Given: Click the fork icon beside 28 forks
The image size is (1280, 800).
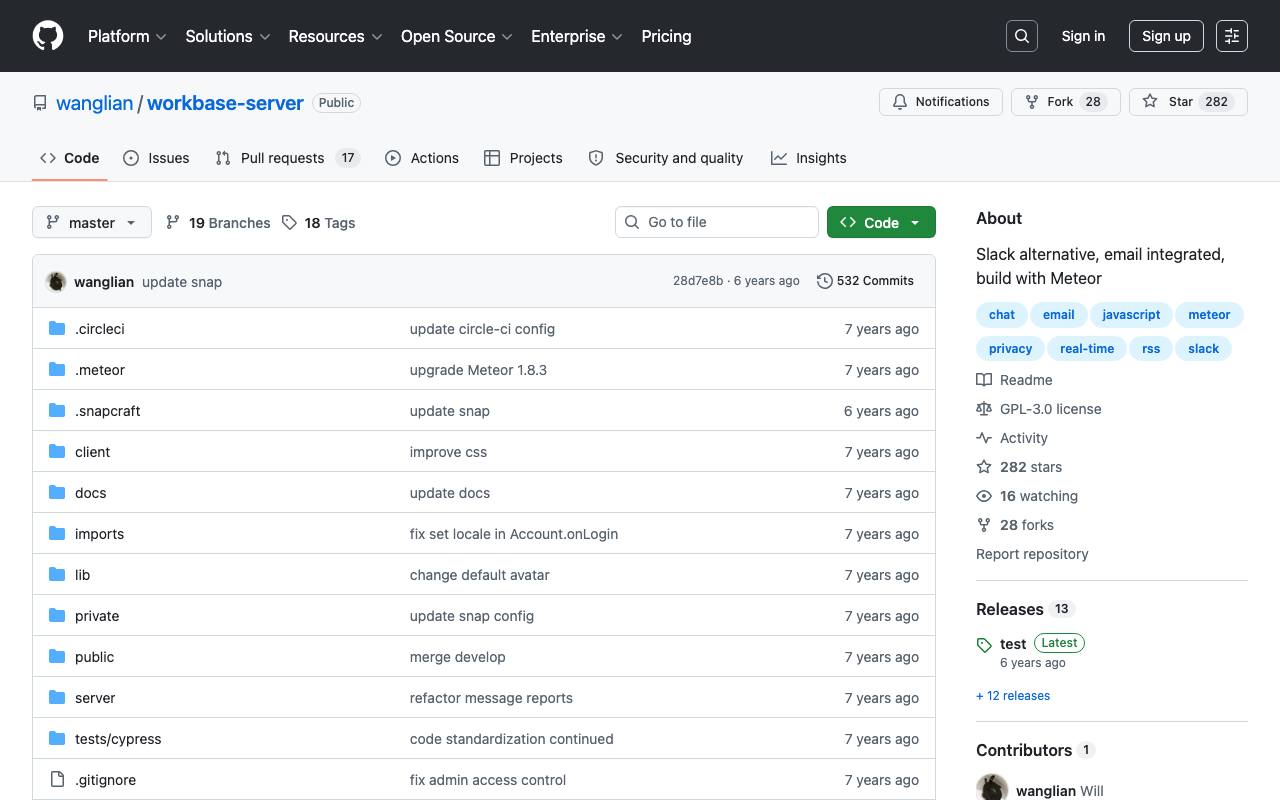Looking at the screenshot, I should pos(984,525).
